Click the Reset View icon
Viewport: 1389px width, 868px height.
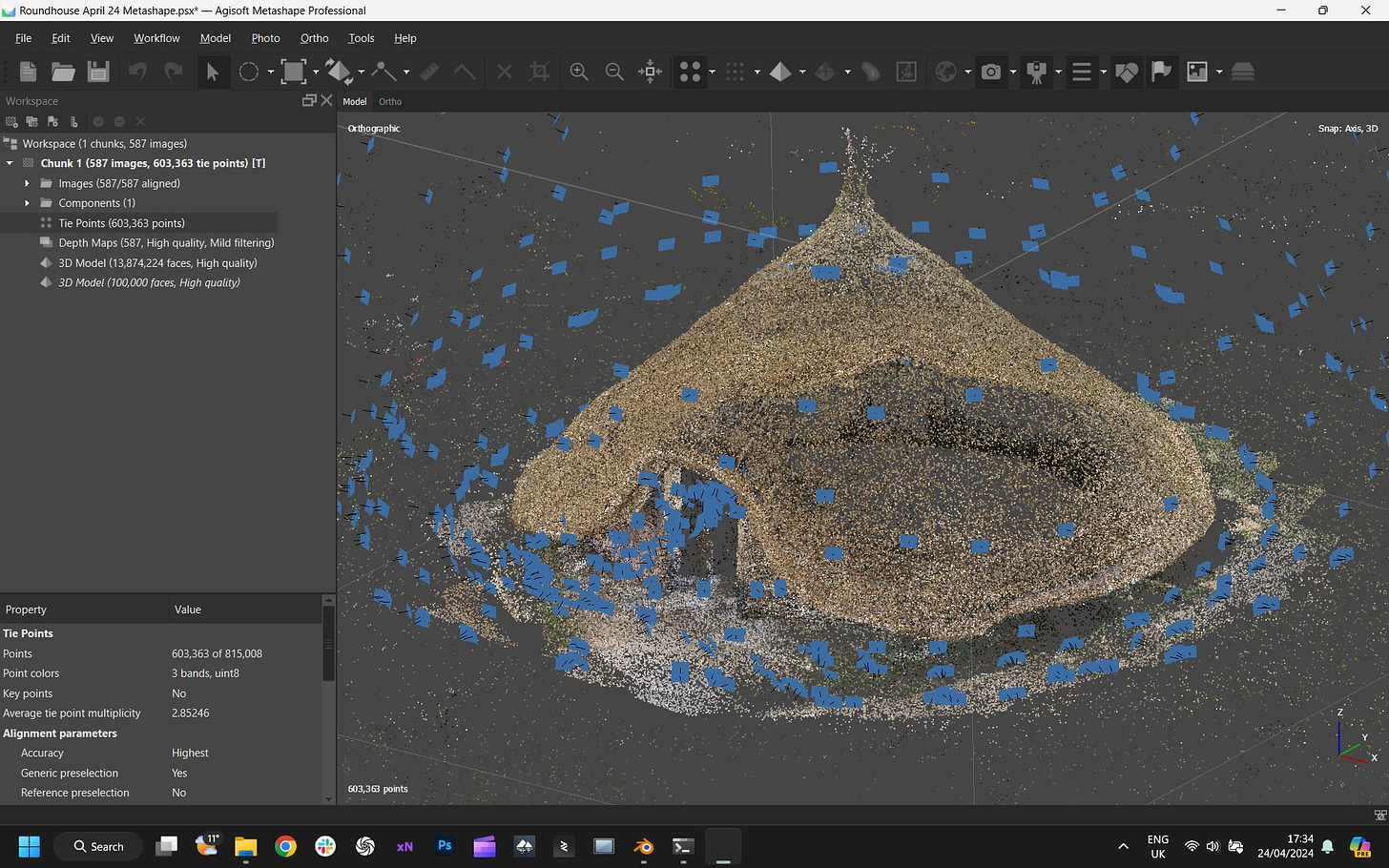point(651,72)
